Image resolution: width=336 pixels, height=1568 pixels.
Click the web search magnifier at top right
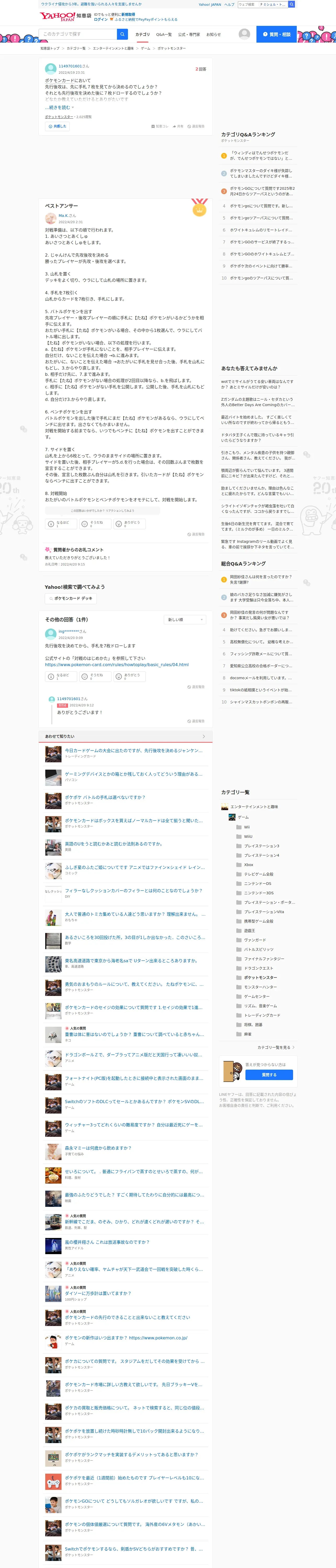(x=292, y=4)
